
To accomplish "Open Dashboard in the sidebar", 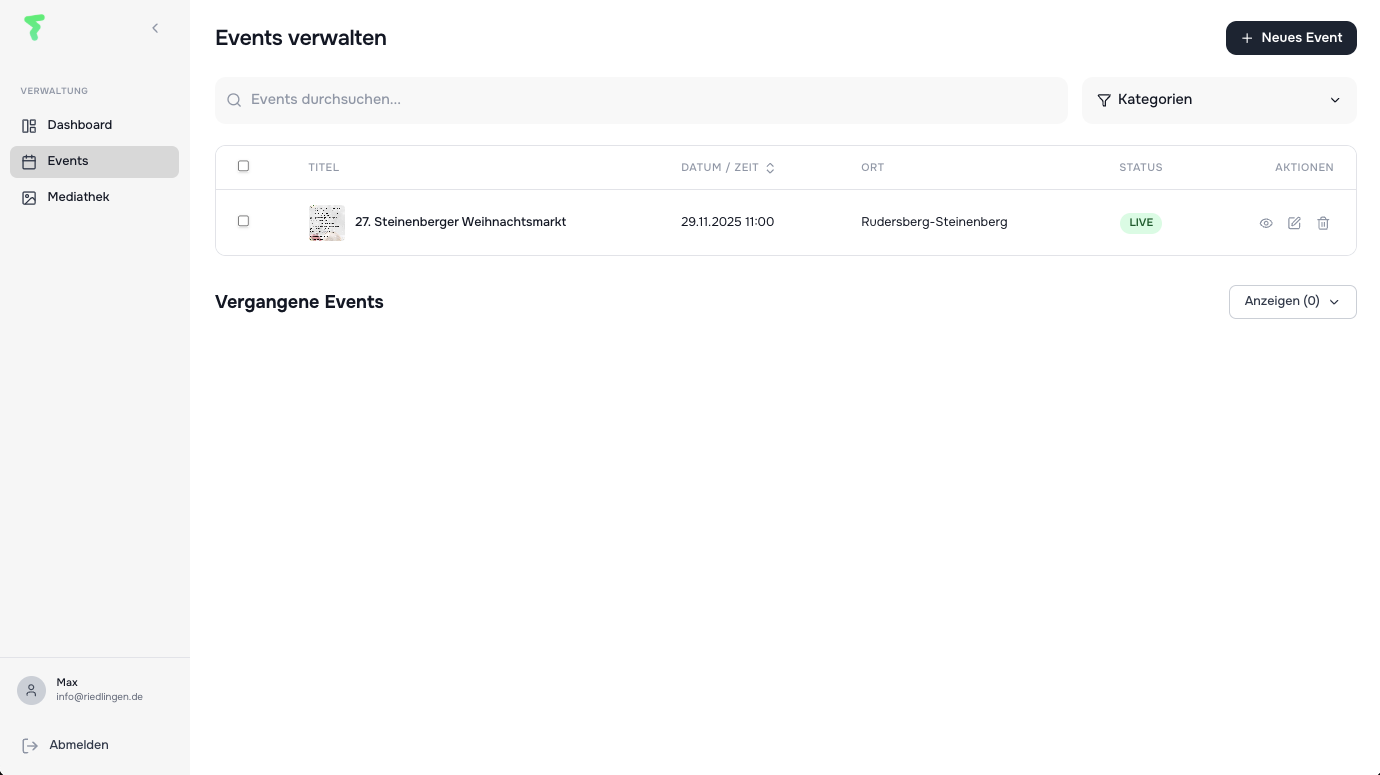I will [79, 125].
